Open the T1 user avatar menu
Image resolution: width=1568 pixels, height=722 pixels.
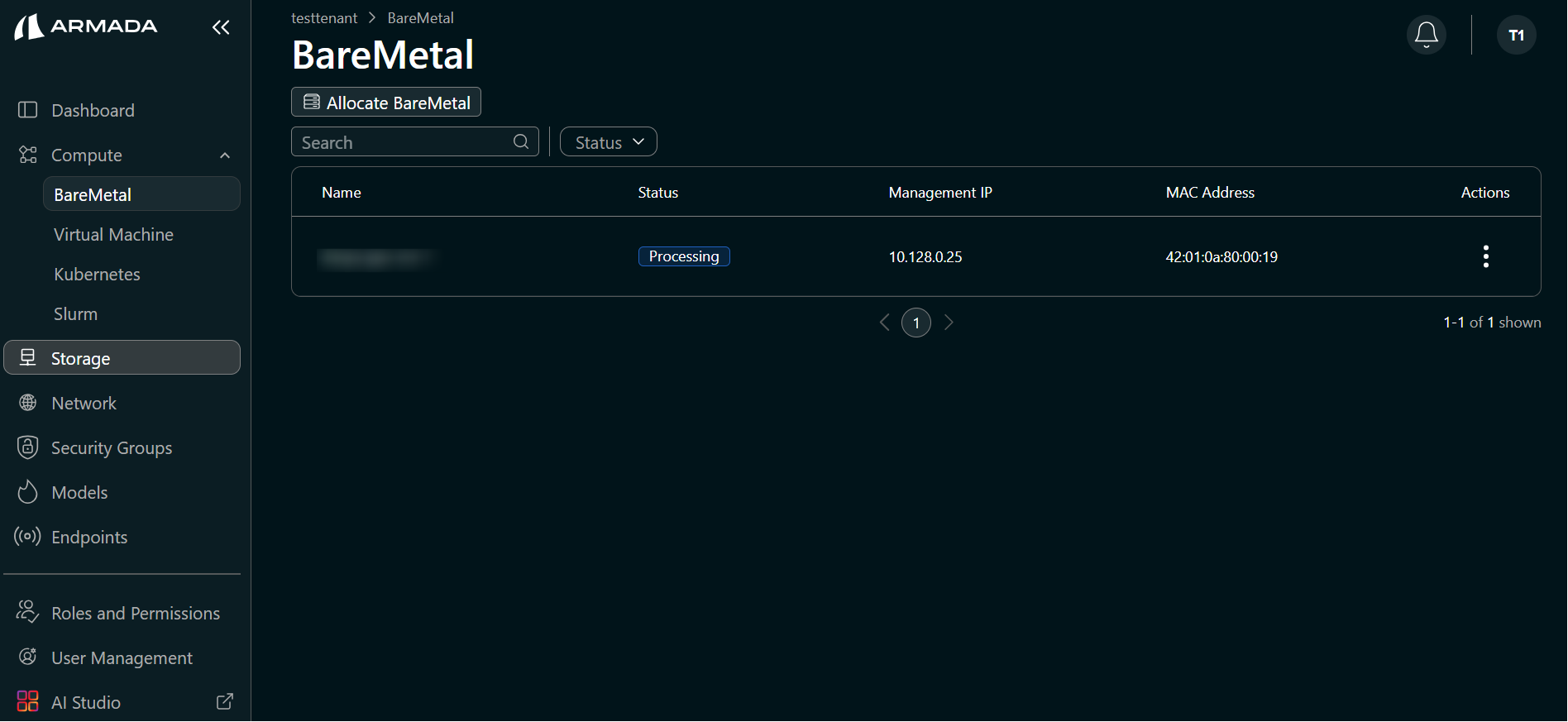(1517, 35)
